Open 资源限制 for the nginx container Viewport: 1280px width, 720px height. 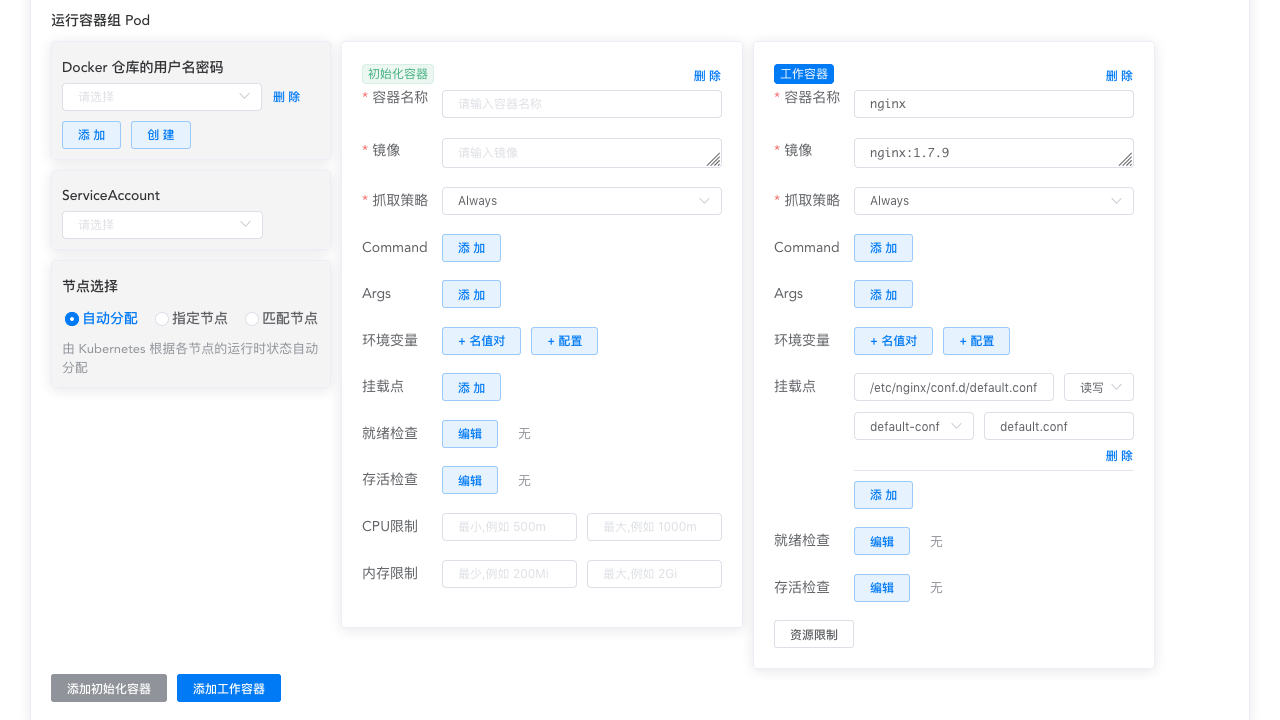[813, 633]
